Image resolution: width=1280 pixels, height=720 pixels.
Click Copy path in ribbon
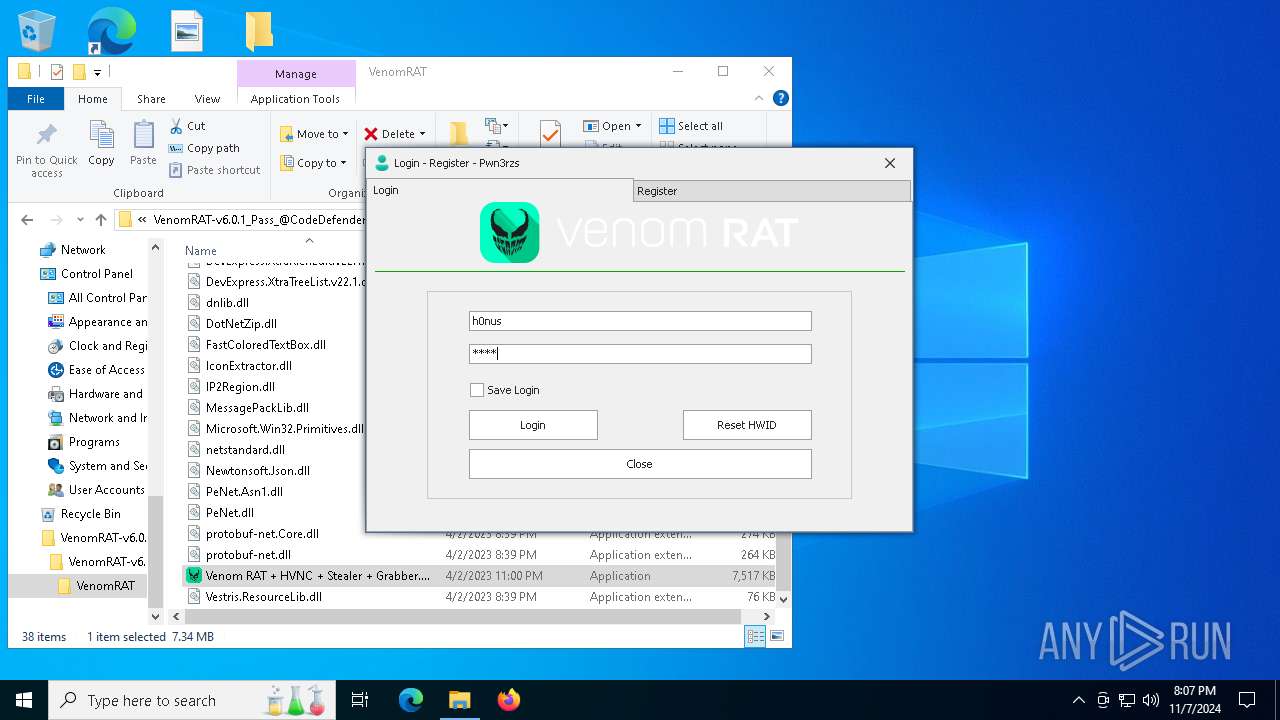204,148
